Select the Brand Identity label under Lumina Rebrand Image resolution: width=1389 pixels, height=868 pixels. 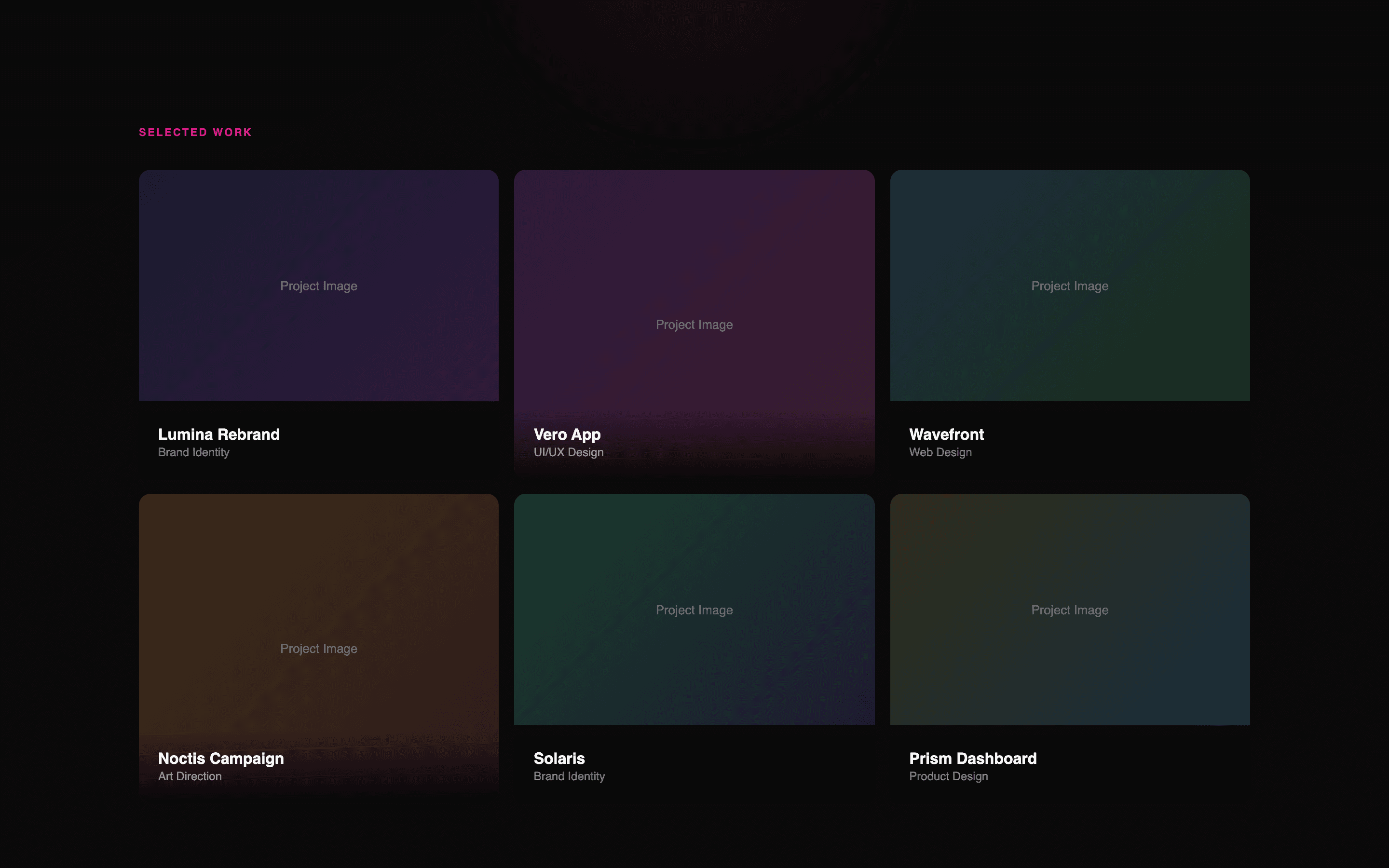coord(193,452)
